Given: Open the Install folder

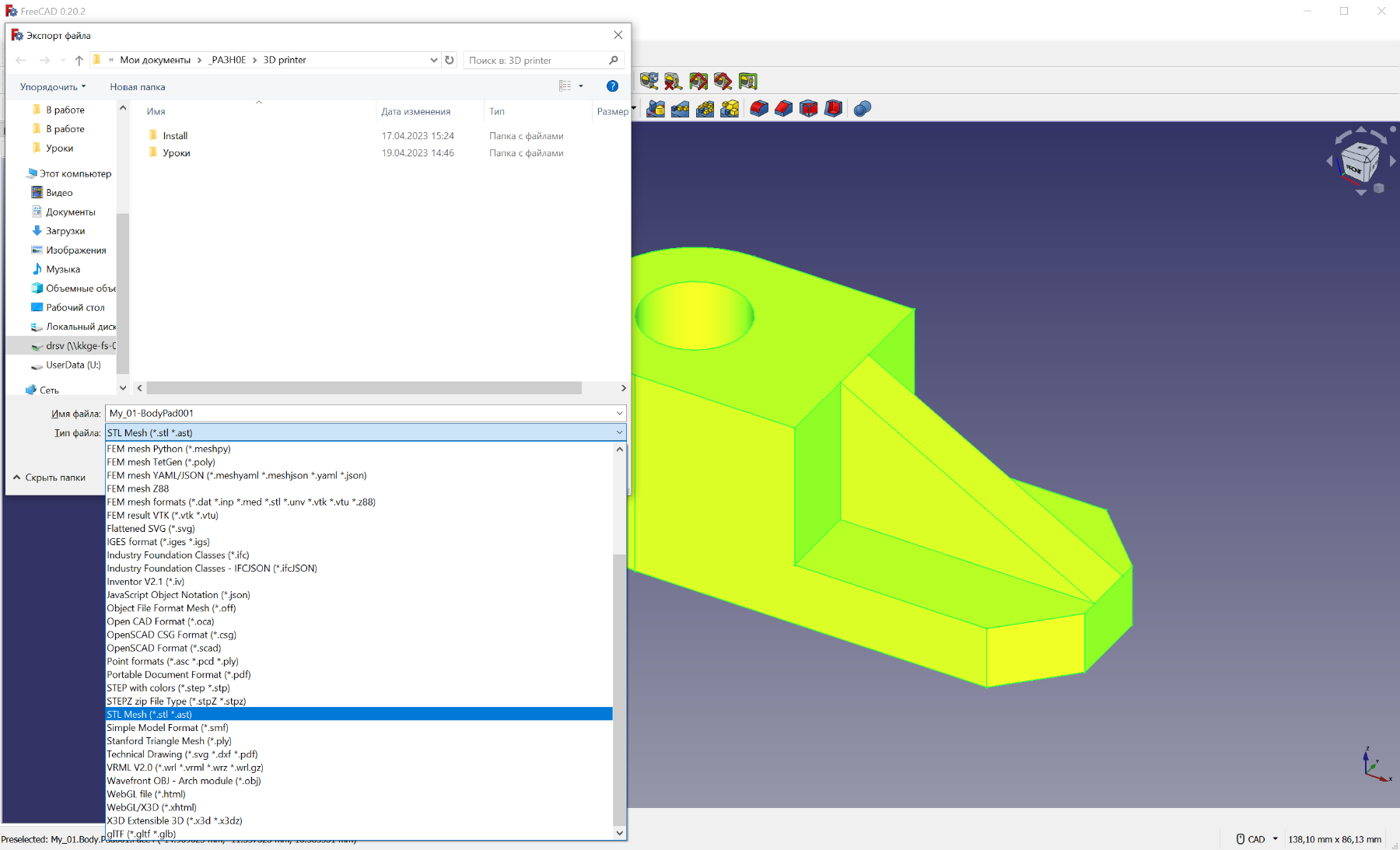Looking at the screenshot, I should coord(175,136).
